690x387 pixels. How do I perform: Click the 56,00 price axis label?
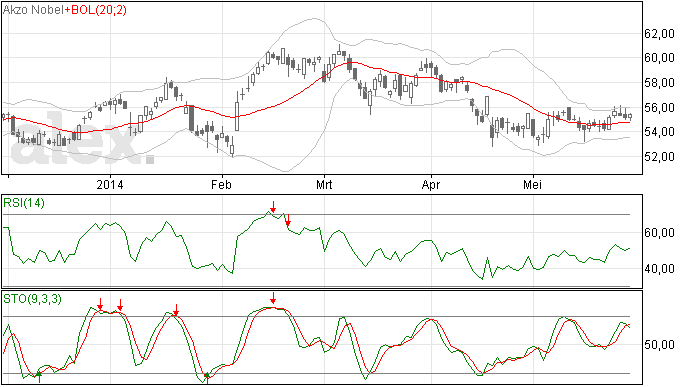[659, 107]
